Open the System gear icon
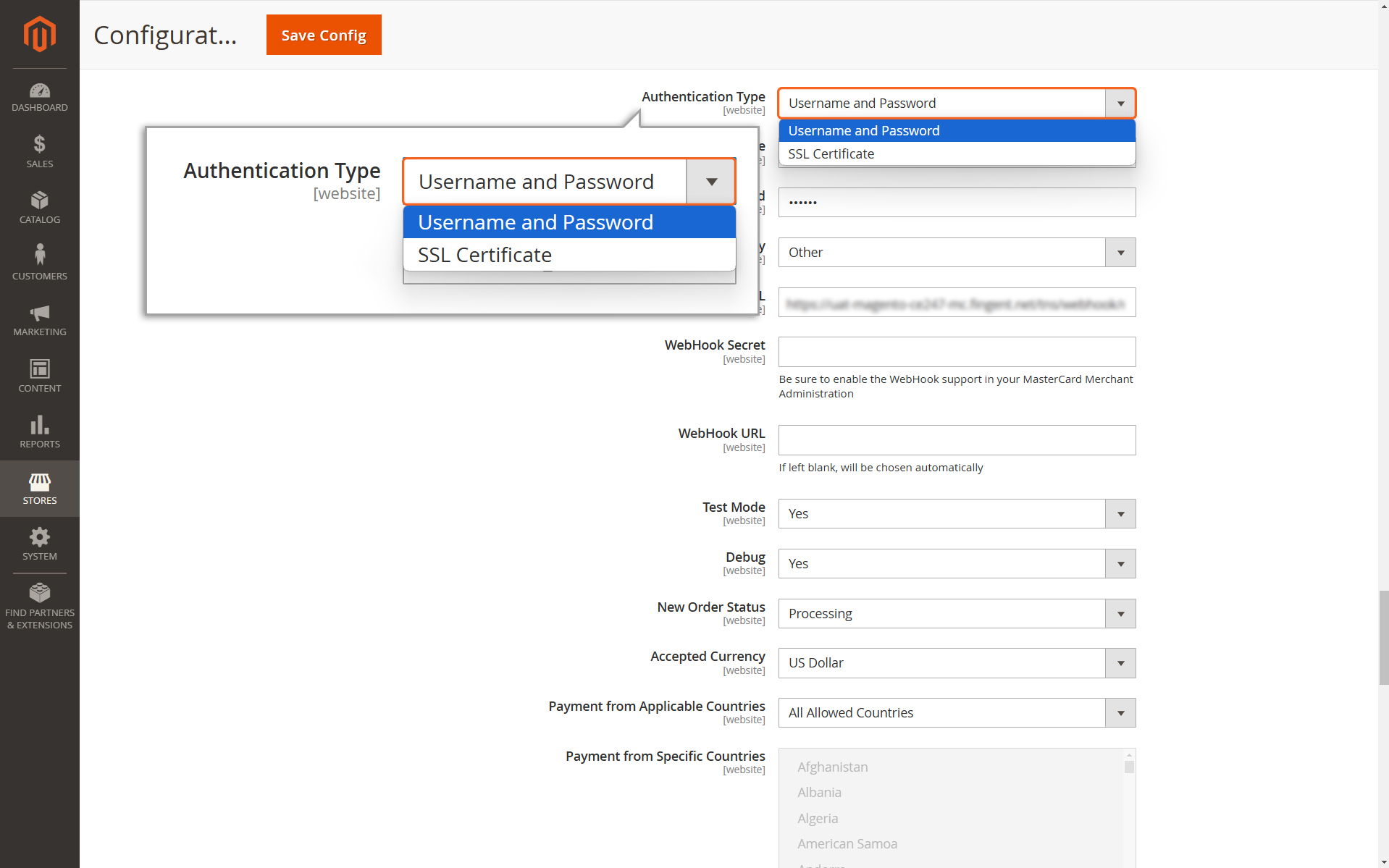Screen dimensions: 1389x868 pyautogui.click(x=39, y=544)
